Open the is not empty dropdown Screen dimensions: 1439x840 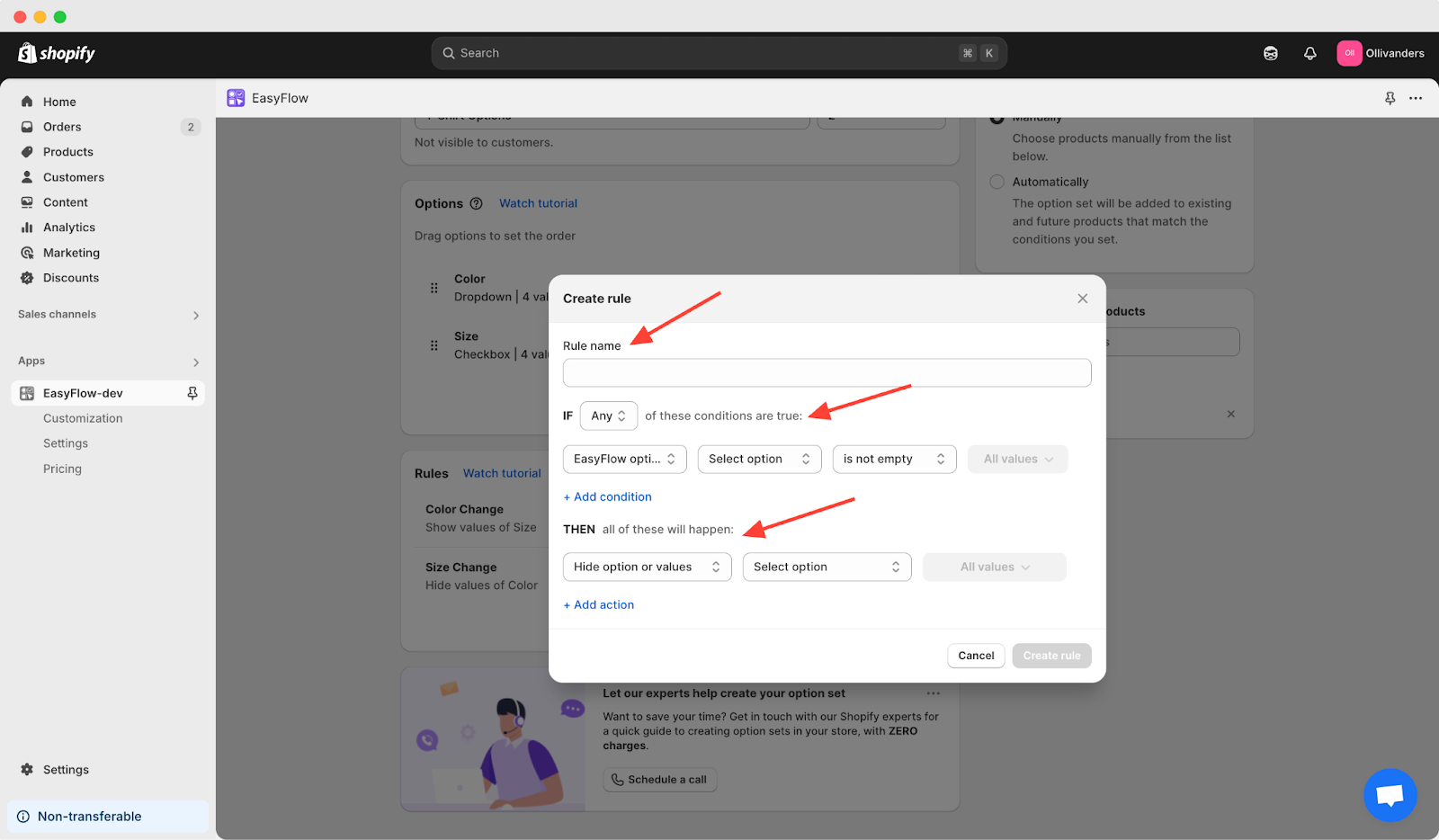[895, 459]
